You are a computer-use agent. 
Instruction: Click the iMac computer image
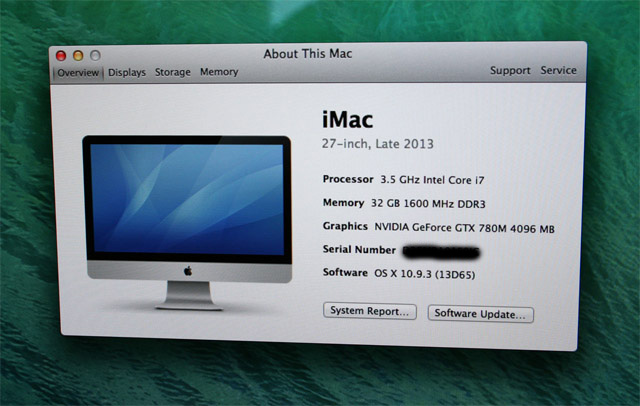coord(188,222)
